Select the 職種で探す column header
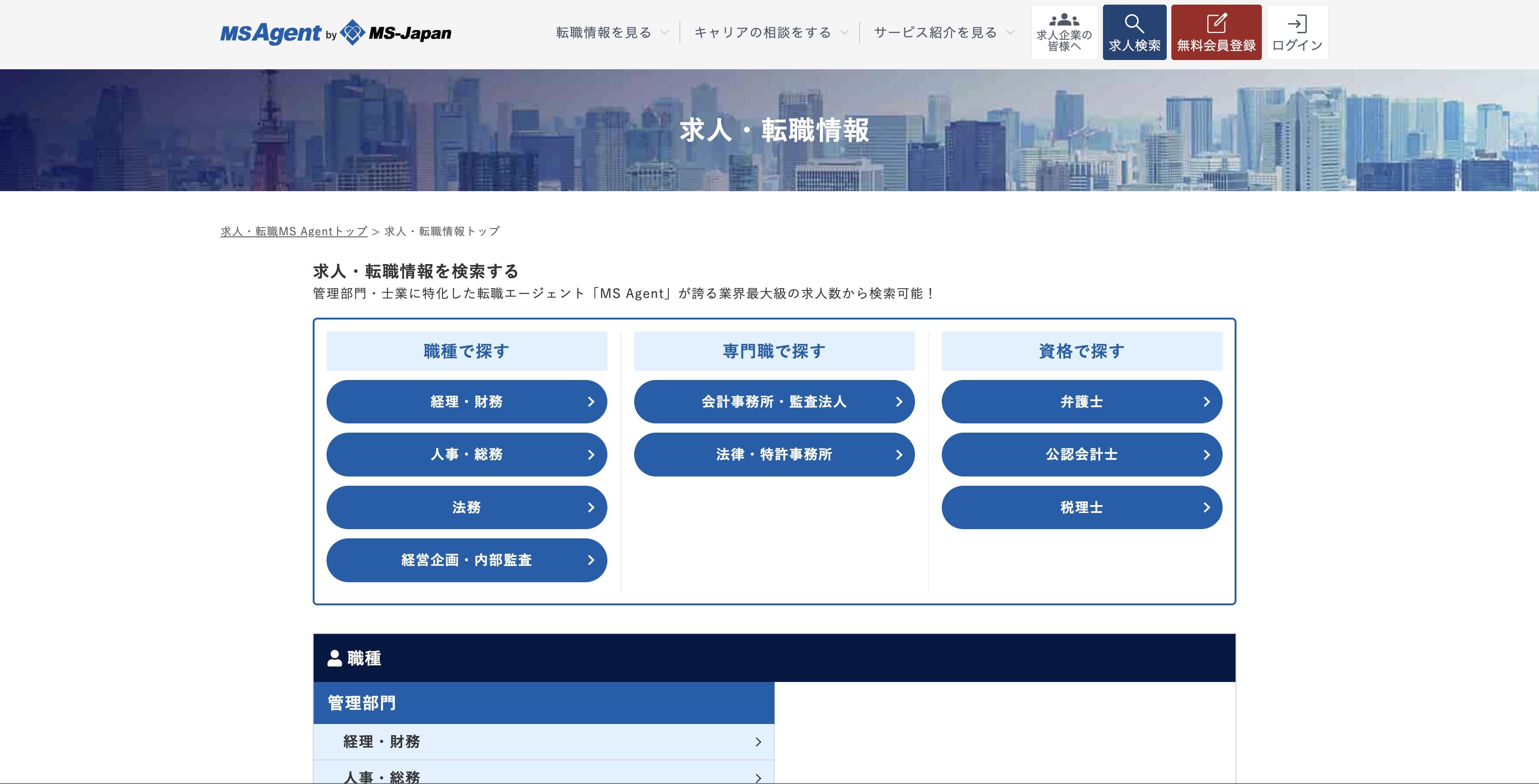 click(x=466, y=351)
